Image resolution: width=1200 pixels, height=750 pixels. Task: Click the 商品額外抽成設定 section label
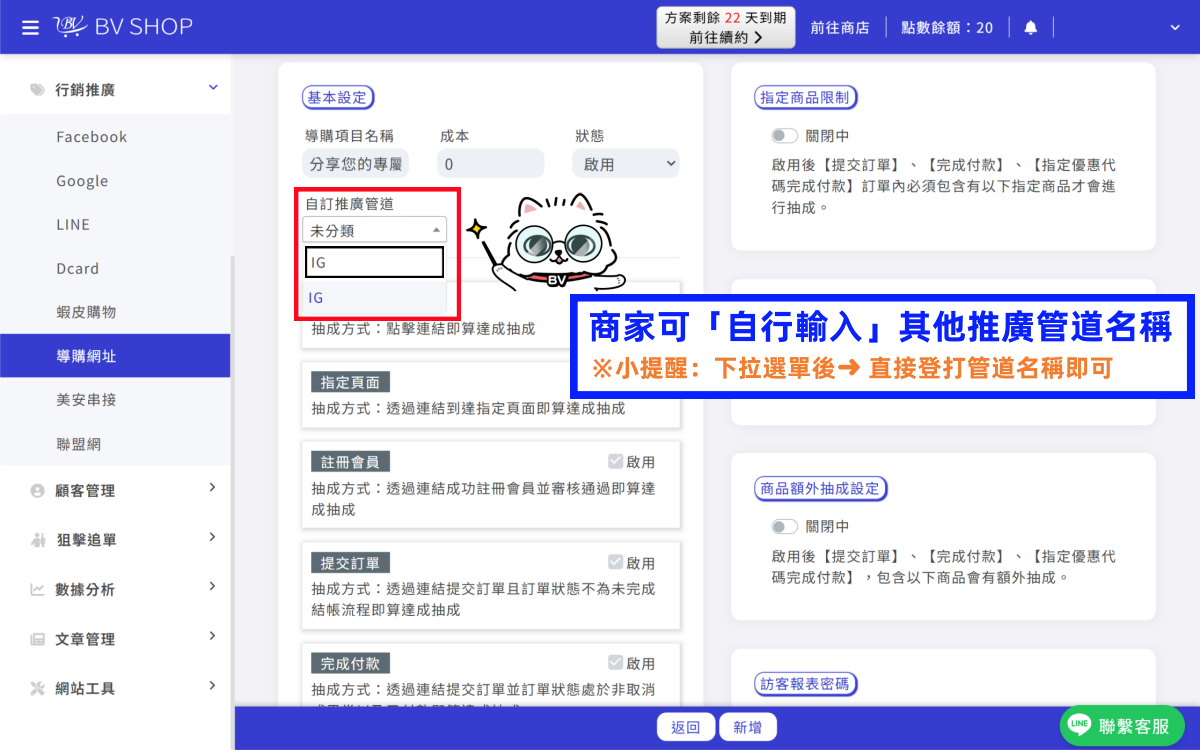820,488
